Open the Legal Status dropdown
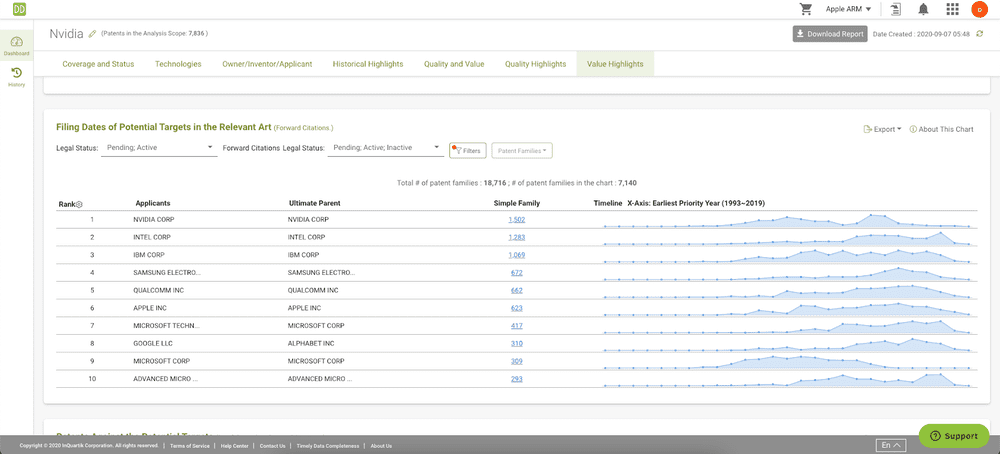This screenshot has height=454, width=1000. click(159, 148)
